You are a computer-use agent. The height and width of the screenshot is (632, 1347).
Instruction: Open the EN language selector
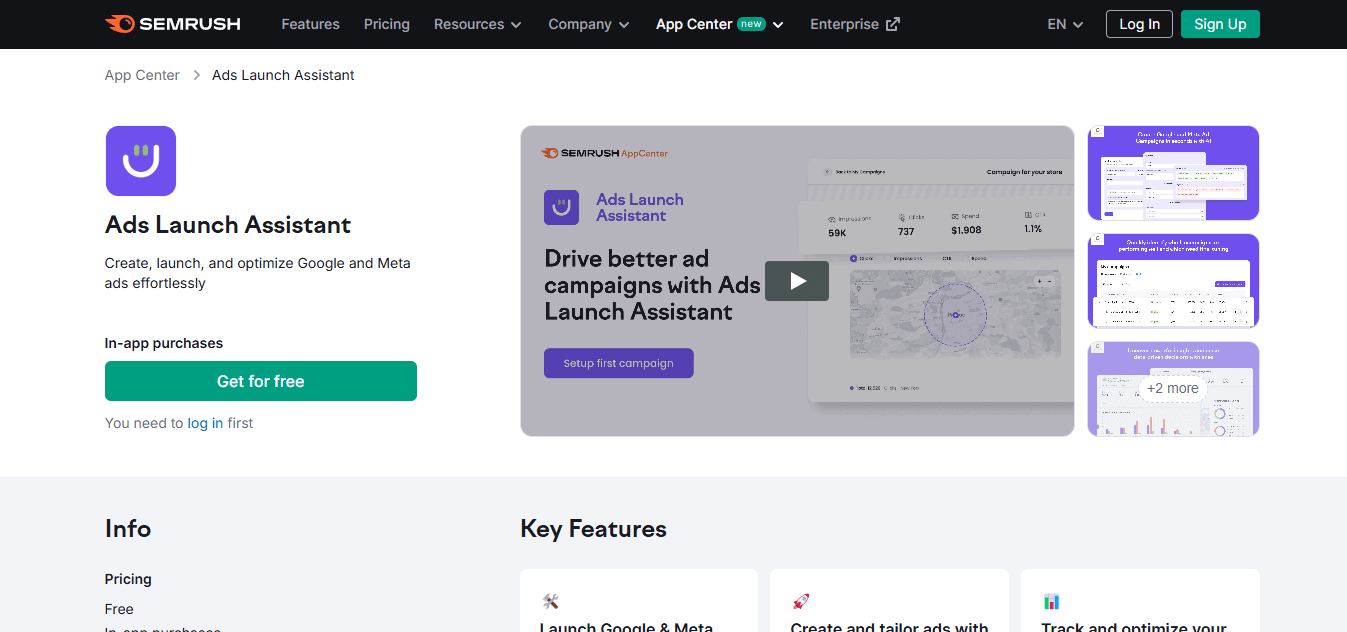tap(1065, 24)
